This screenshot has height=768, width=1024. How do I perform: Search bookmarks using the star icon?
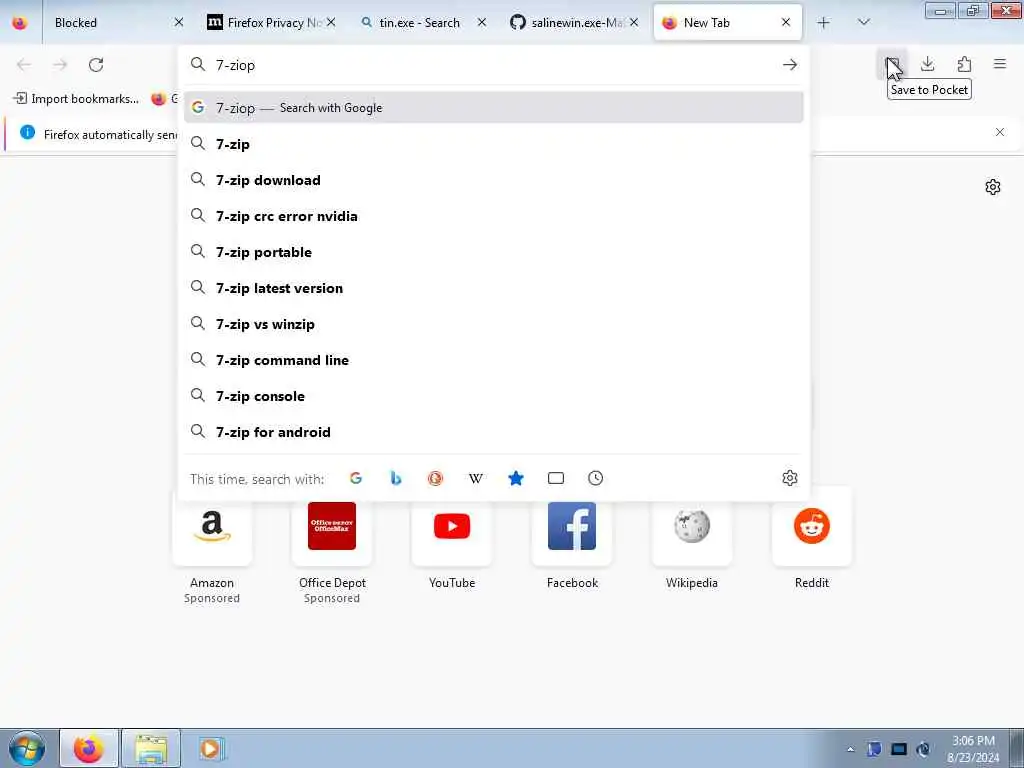pos(516,478)
